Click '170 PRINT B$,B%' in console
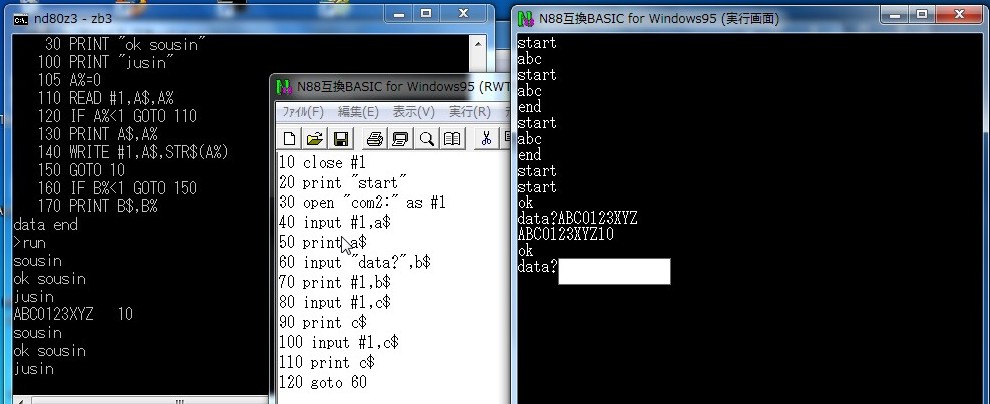 [x=98, y=206]
